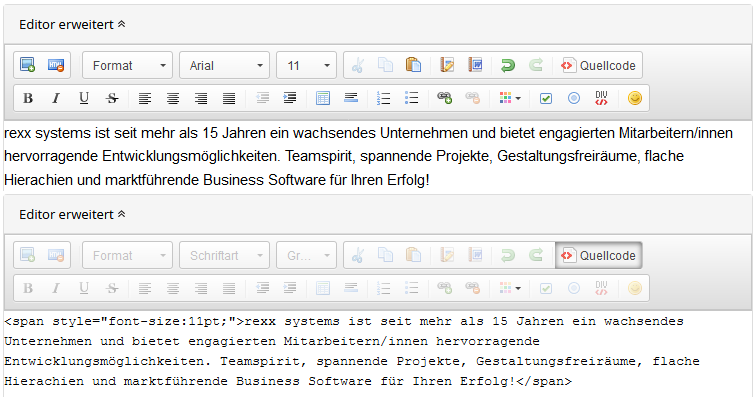Open the colour palette dropdown in the active editor

point(510,98)
